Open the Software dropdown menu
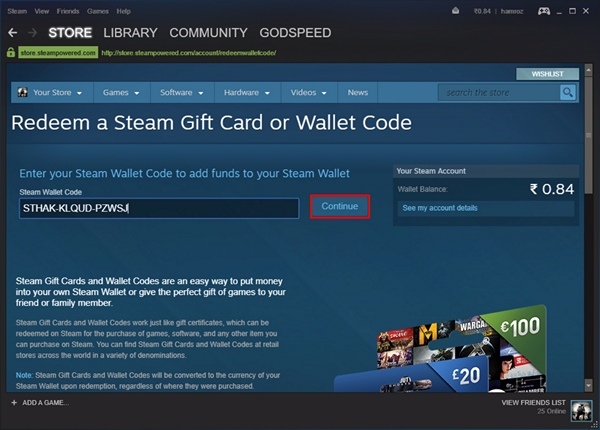This screenshot has height=430, width=600. click(x=182, y=93)
